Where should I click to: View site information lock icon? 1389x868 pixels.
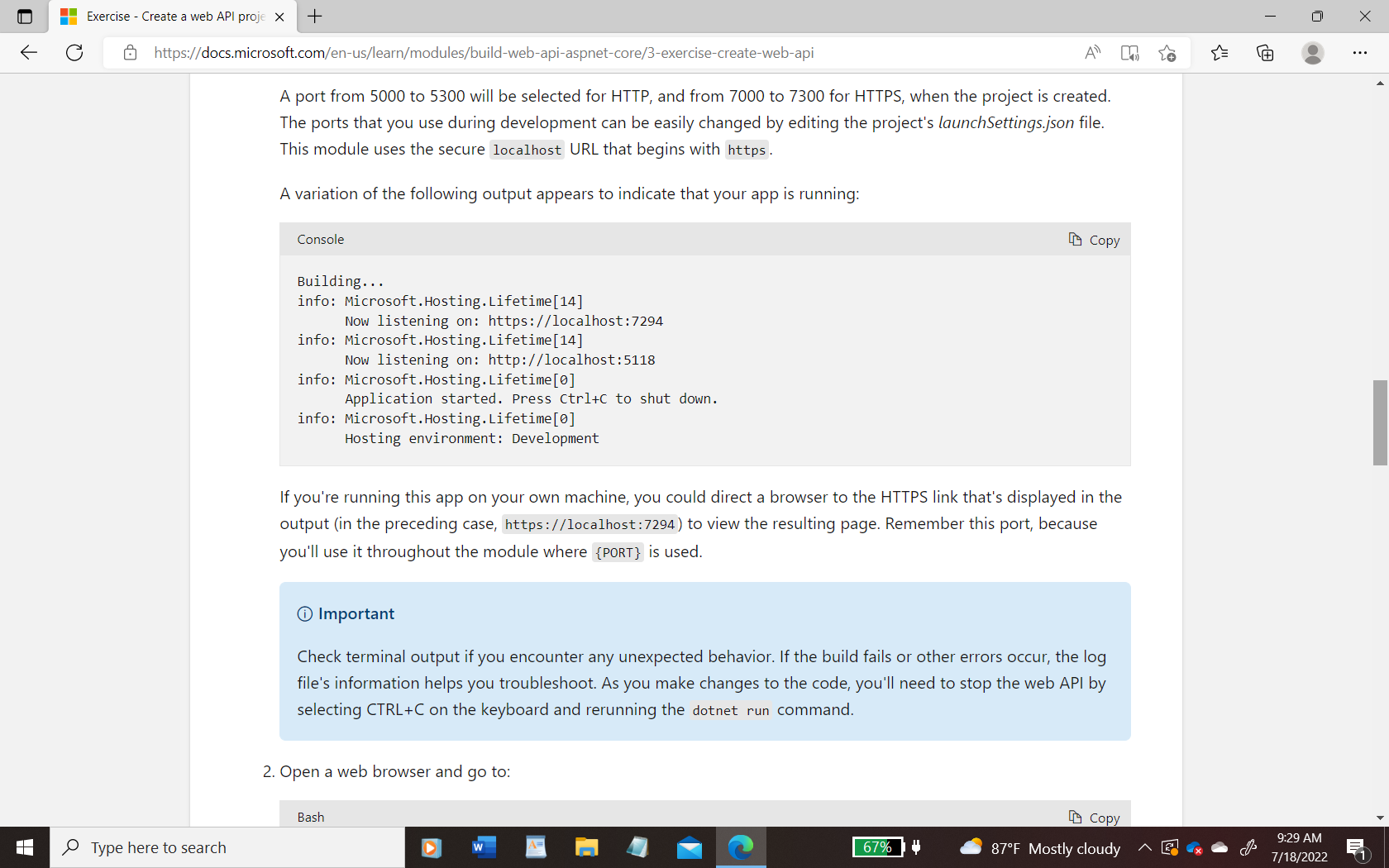pos(130,53)
